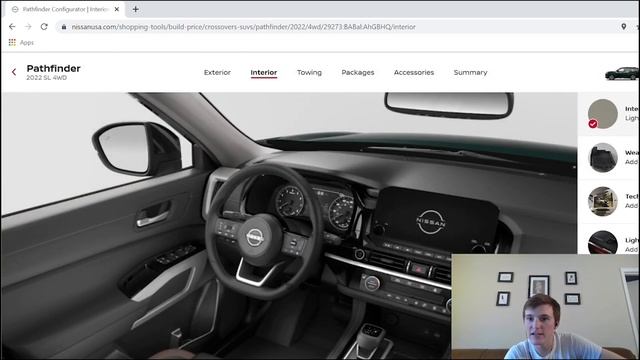640x360 pixels.
Task: Click the red back chevron beside Pathfinder
Action: point(14,72)
